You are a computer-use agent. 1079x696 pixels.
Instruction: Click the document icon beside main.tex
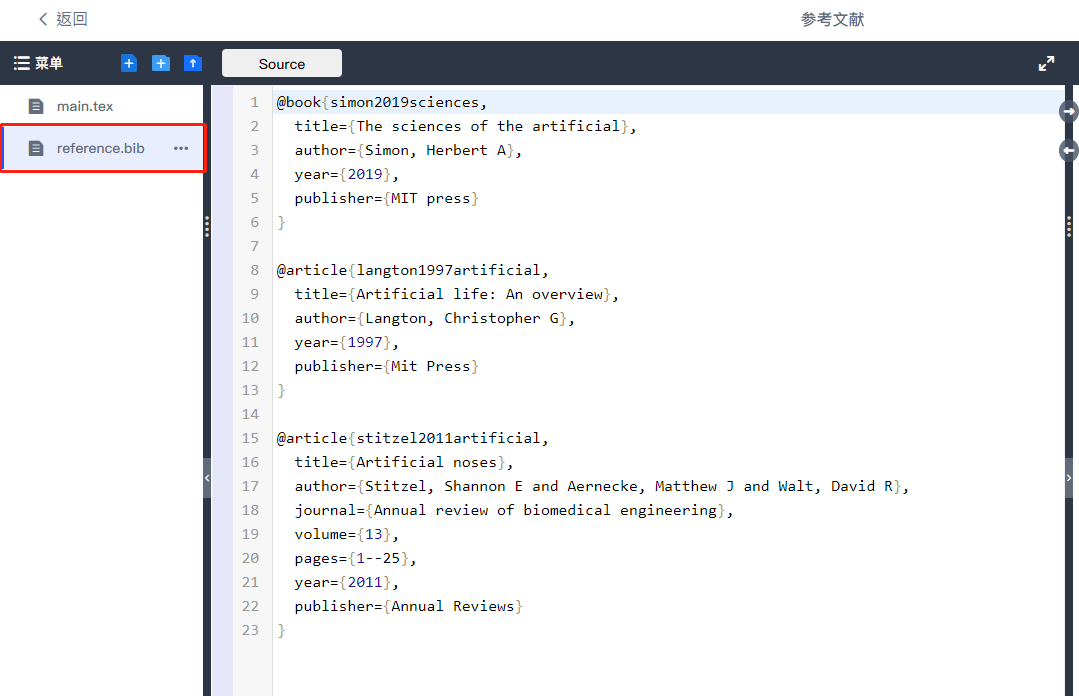pyautogui.click(x=38, y=103)
